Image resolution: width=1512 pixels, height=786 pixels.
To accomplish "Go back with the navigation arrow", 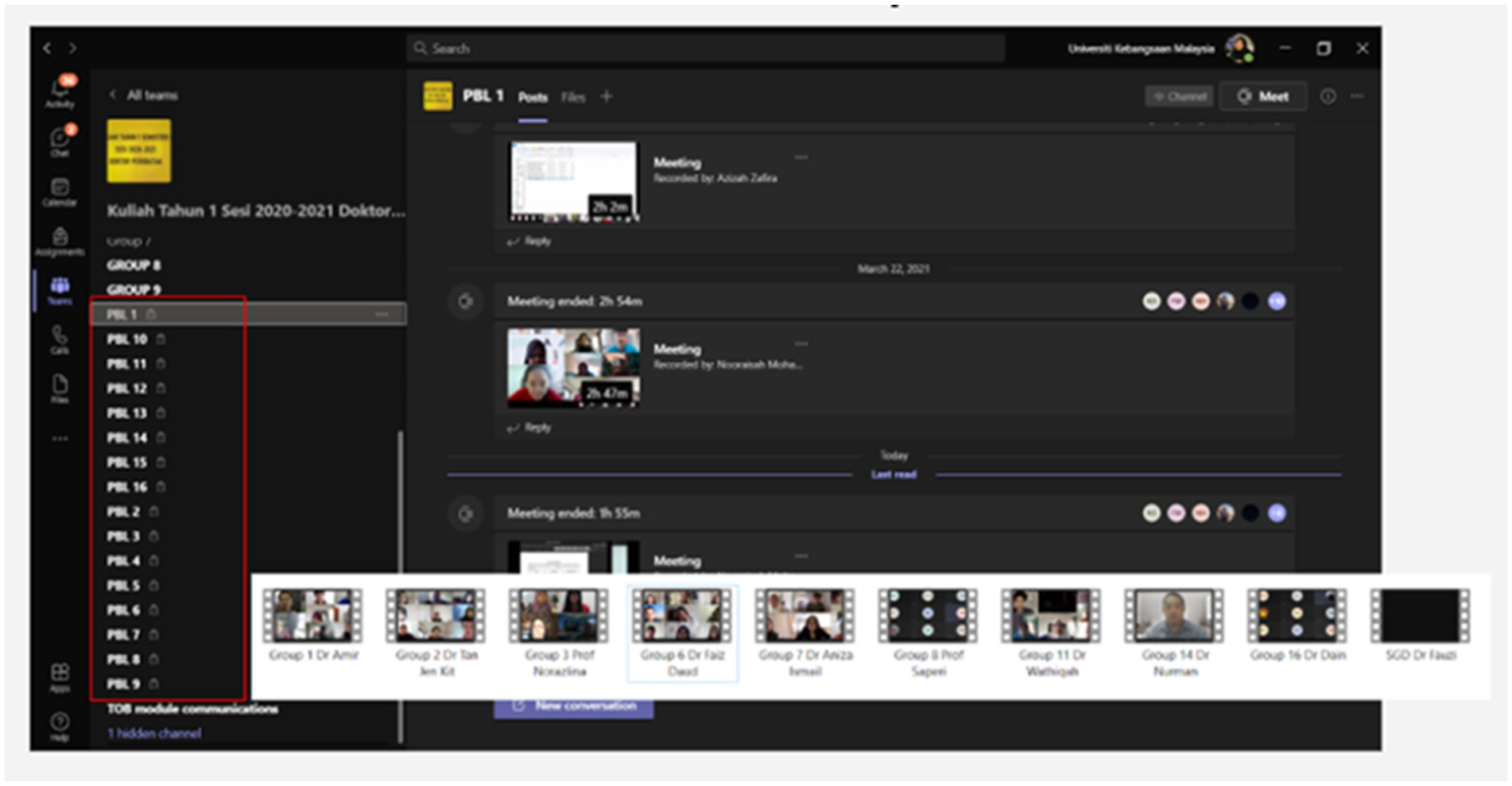I will point(48,48).
